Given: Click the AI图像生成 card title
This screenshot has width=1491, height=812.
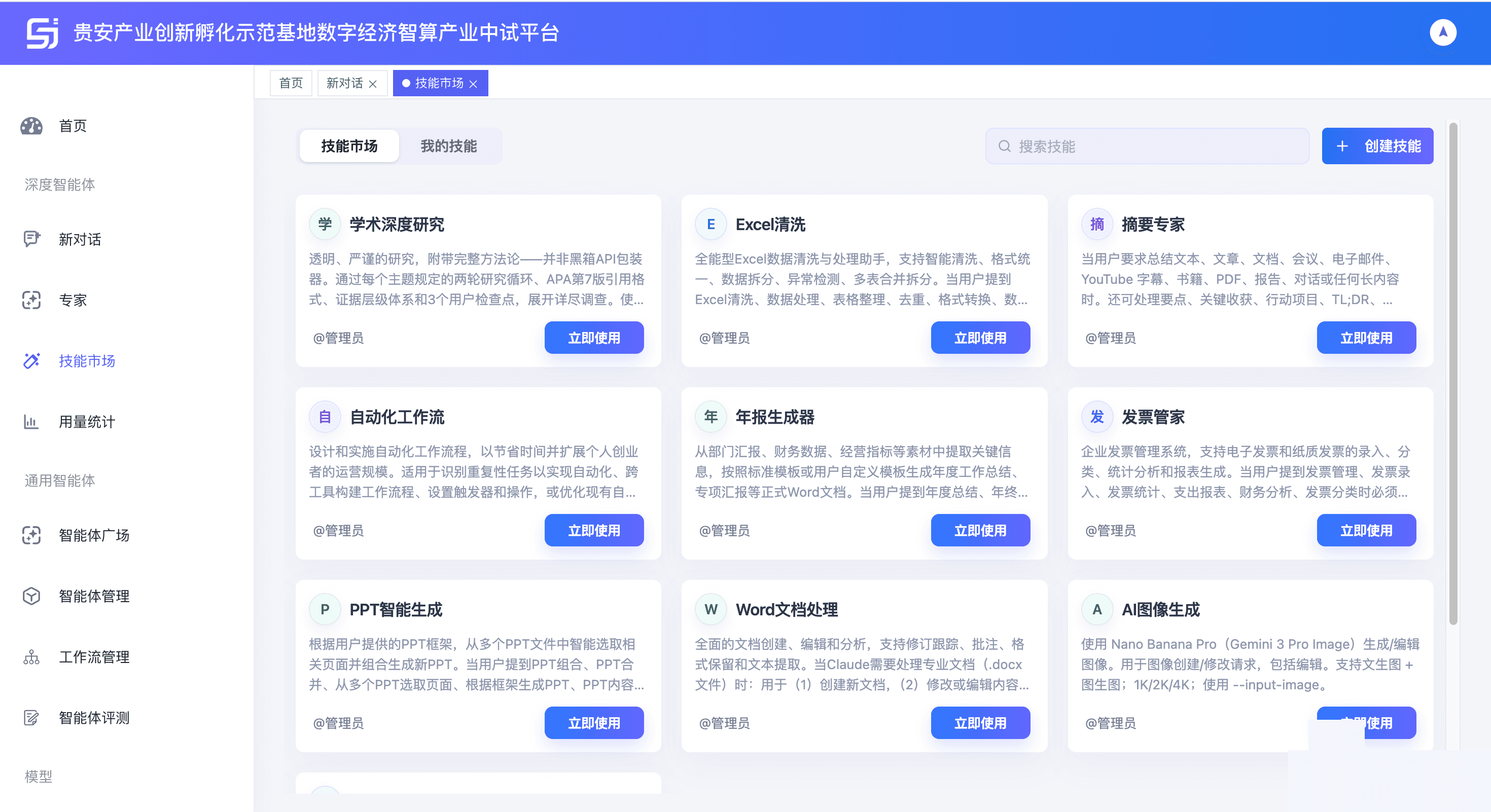Looking at the screenshot, I should click(1160, 610).
